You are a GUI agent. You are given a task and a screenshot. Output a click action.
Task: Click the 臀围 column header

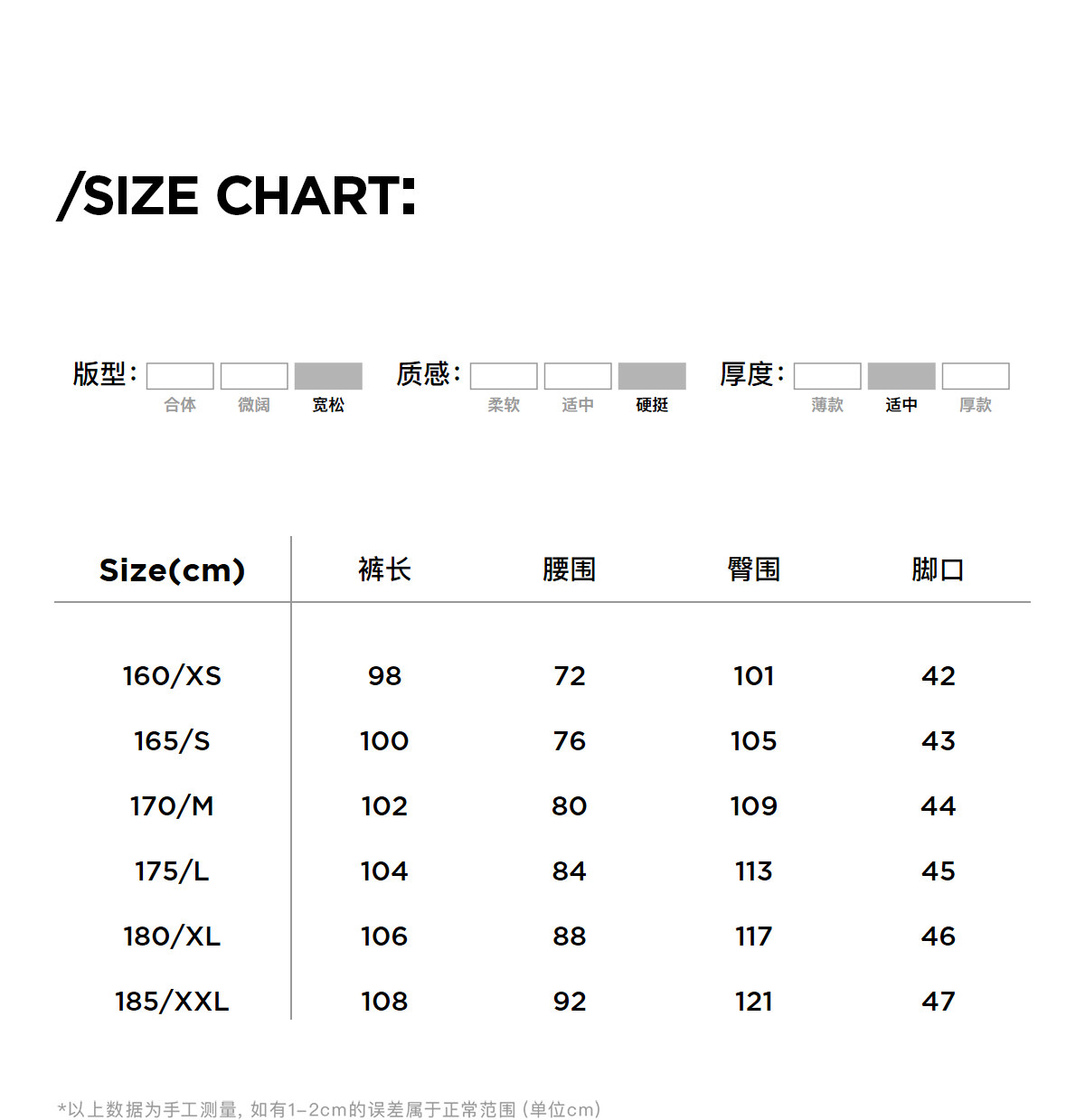tap(753, 569)
